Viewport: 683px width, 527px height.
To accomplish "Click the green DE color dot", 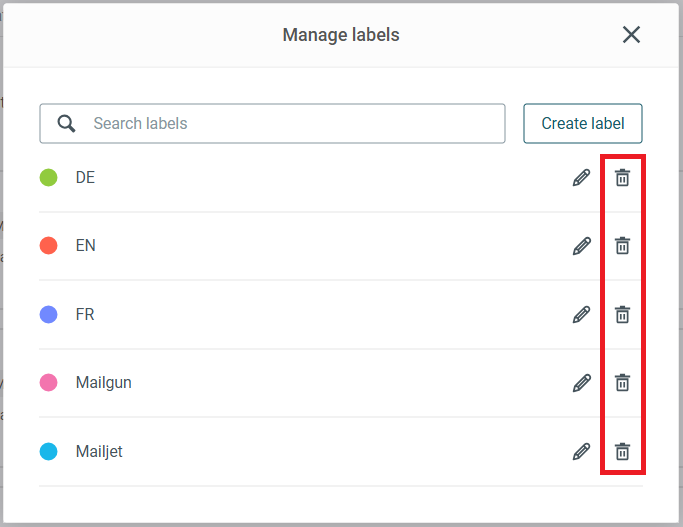I will pyautogui.click(x=48, y=178).
